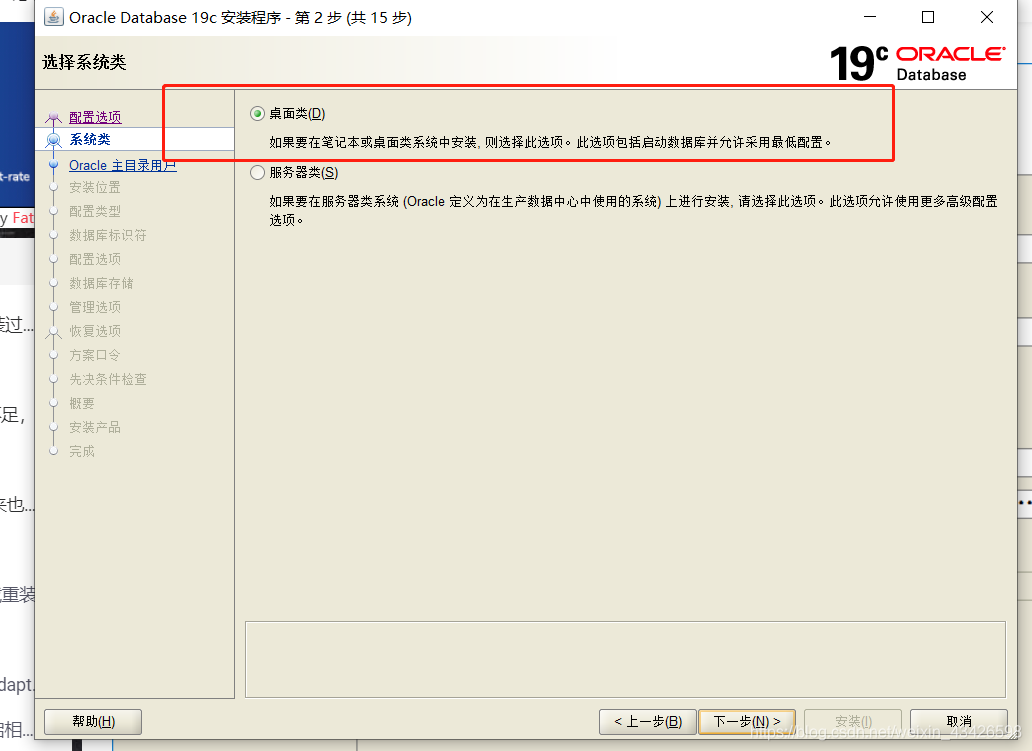This screenshot has width=1032, height=751.
Task: Click the 先决条件检查 step label
Action: tap(108, 379)
